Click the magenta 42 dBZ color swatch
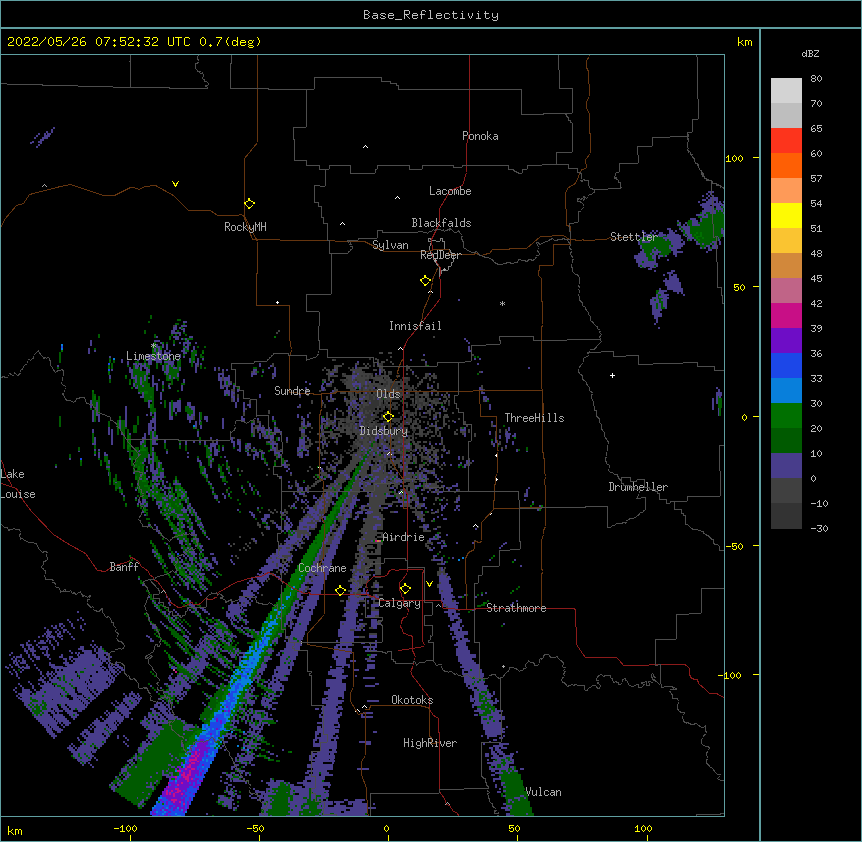Viewport: 862px width, 842px height. pos(786,315)
